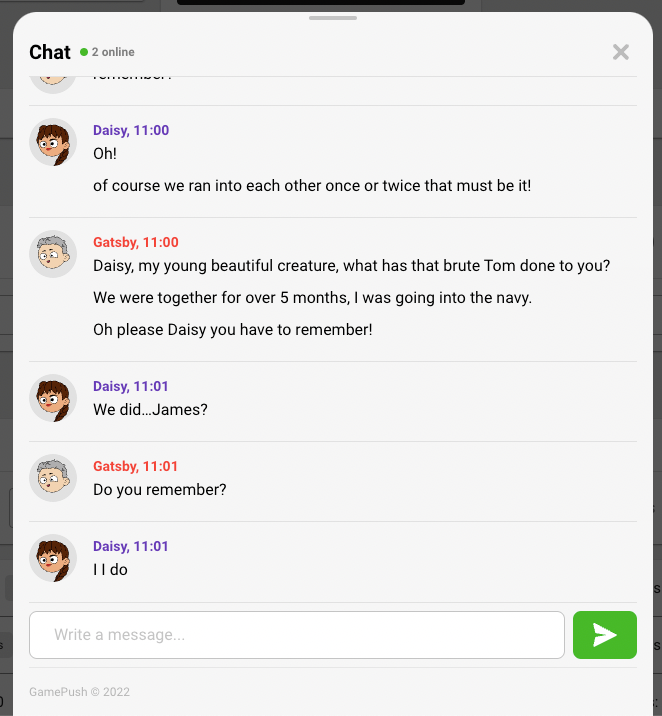
Task: Click the message input field
Action: point(297,635)
